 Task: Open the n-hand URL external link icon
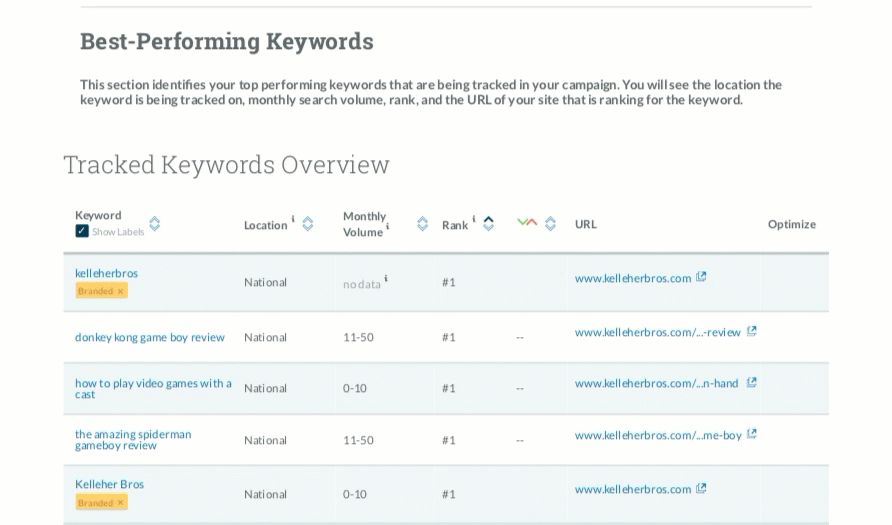point(751,382)
